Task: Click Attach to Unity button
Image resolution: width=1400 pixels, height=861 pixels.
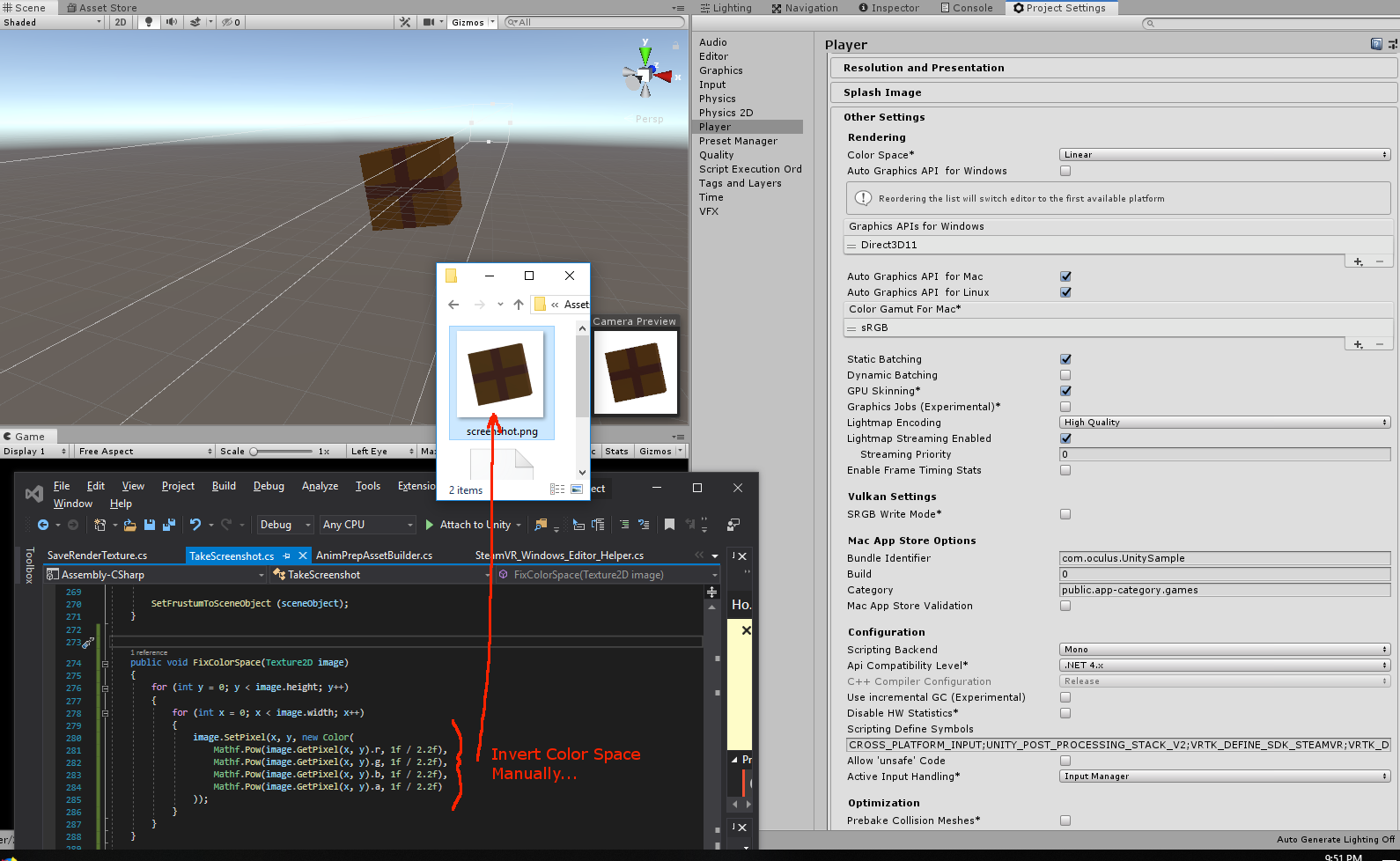Action: 474,525
